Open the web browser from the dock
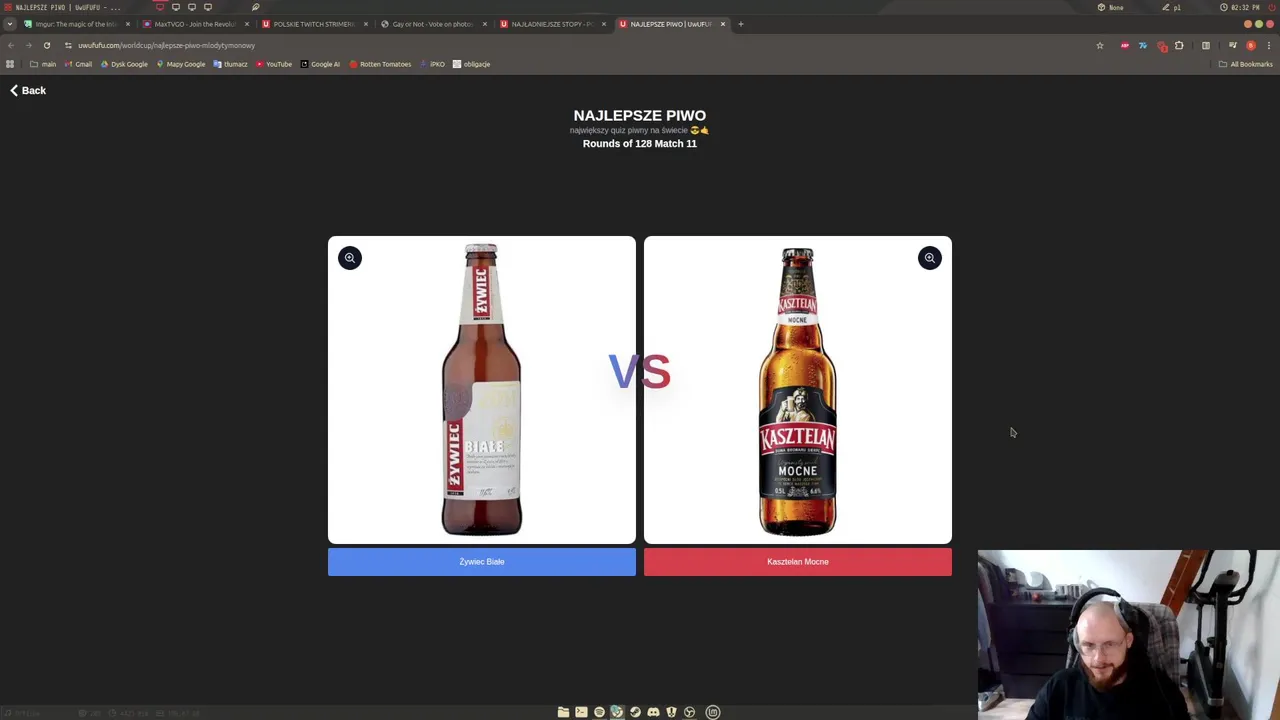This screenshot has width=1280, height=720. [x=617, y=712]
